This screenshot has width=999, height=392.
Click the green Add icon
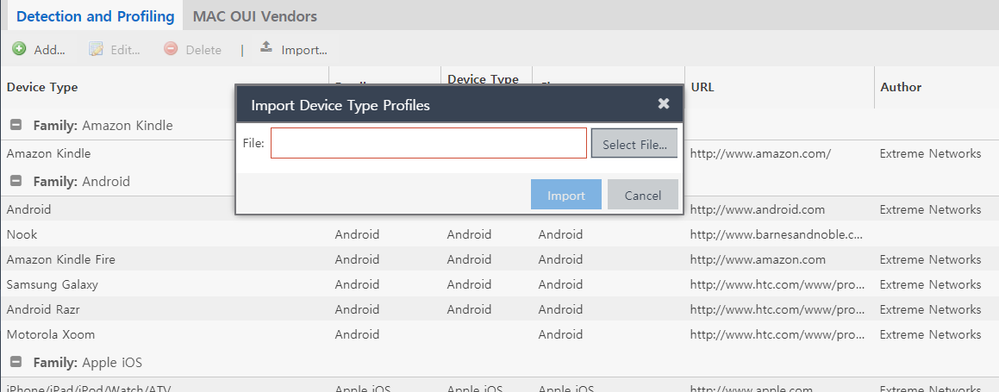pos(19,48)
